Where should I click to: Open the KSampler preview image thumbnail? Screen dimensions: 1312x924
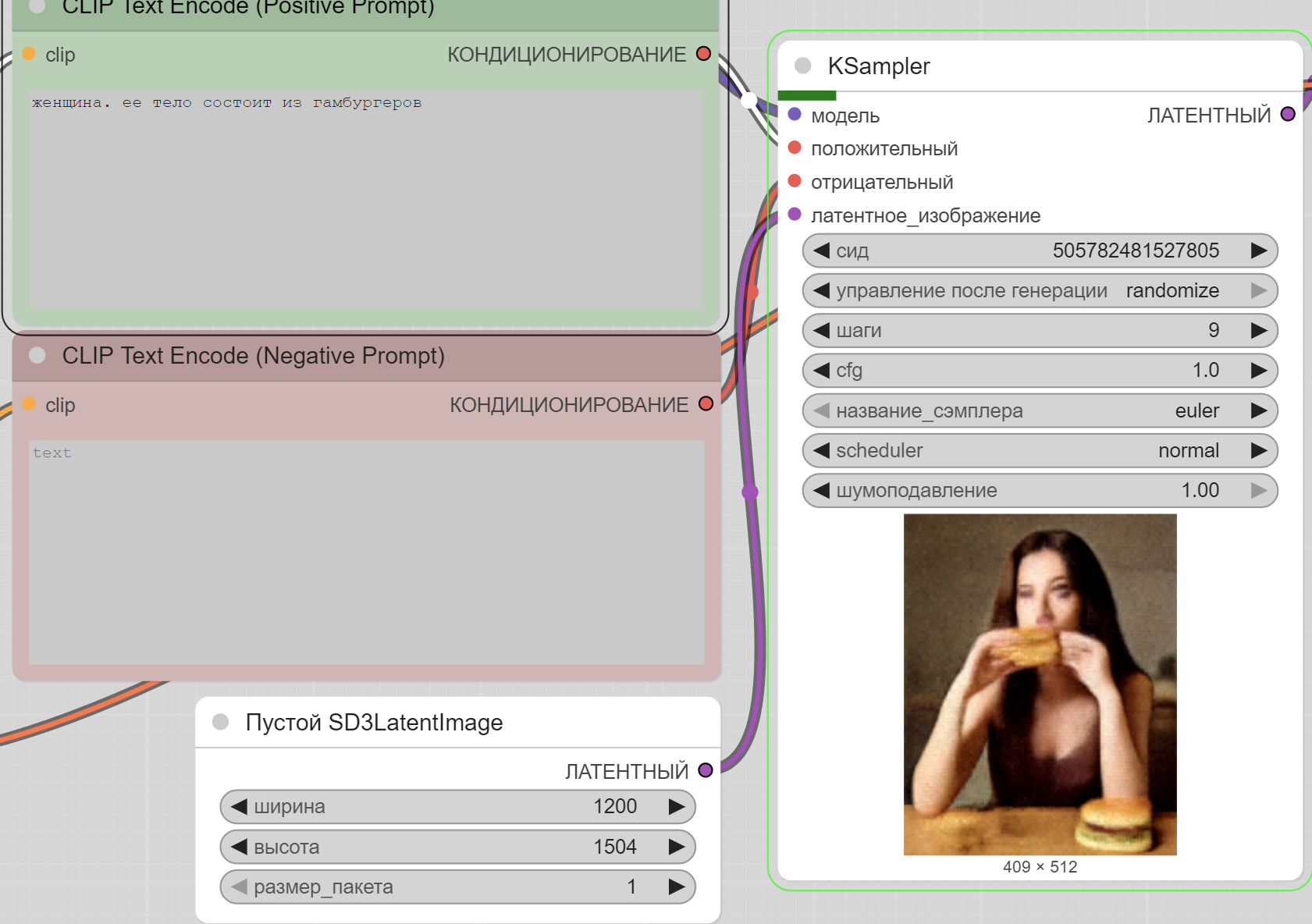coord(1040,684)
